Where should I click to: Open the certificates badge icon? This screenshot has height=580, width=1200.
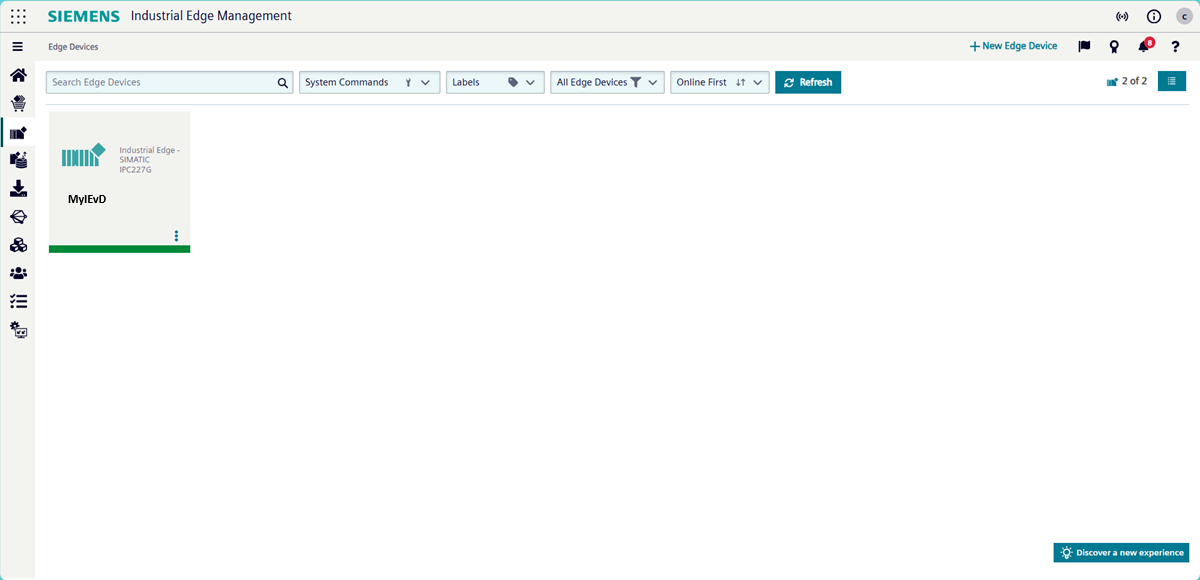pyautogui.click(x=1113, y=46)
